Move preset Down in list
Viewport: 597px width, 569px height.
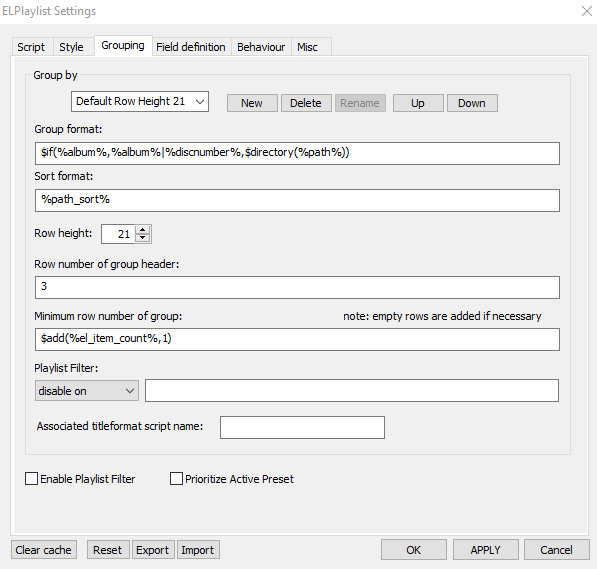[x=472, y=103]
